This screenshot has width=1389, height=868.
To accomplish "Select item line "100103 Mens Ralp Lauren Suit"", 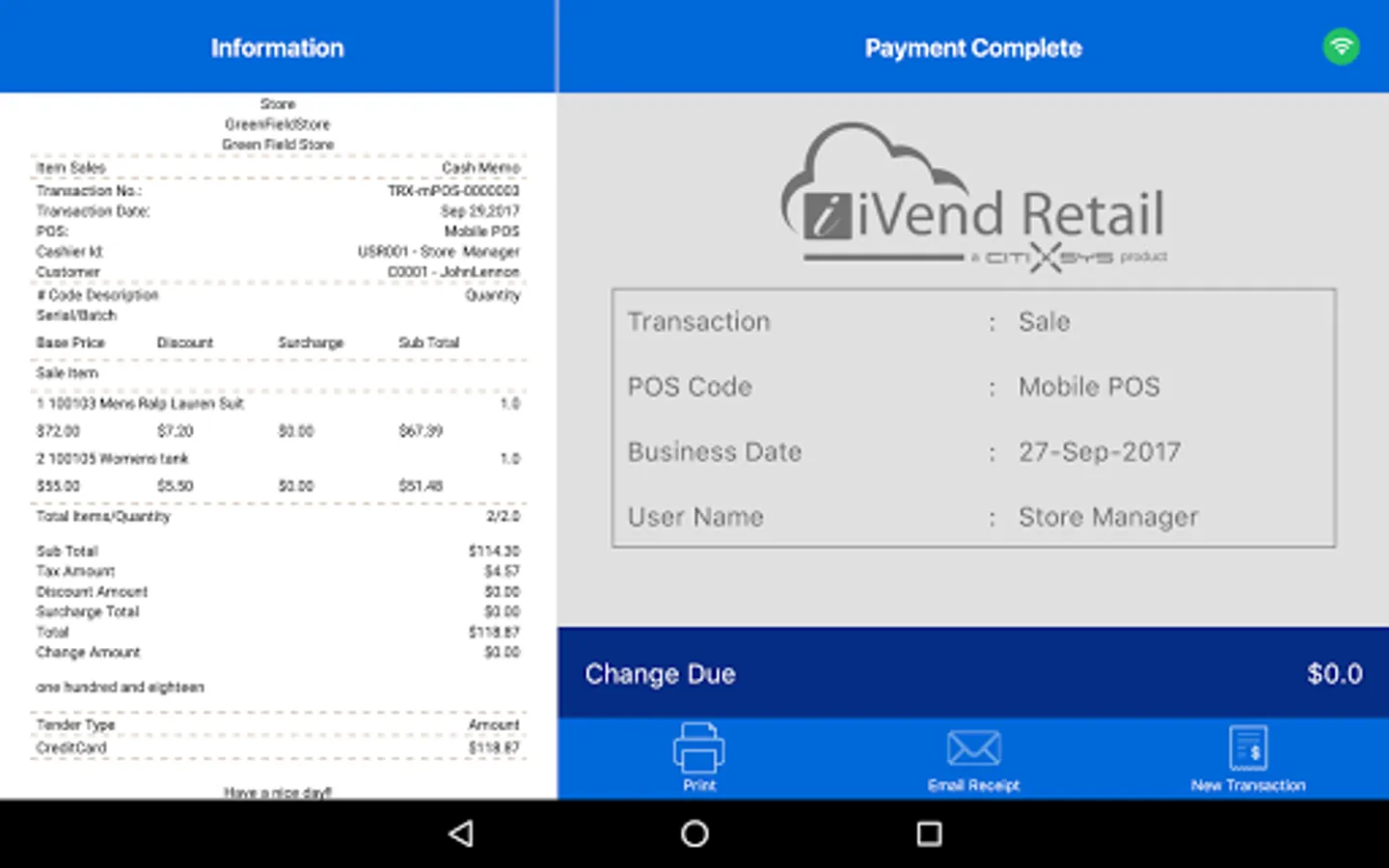I will point(146,404).
